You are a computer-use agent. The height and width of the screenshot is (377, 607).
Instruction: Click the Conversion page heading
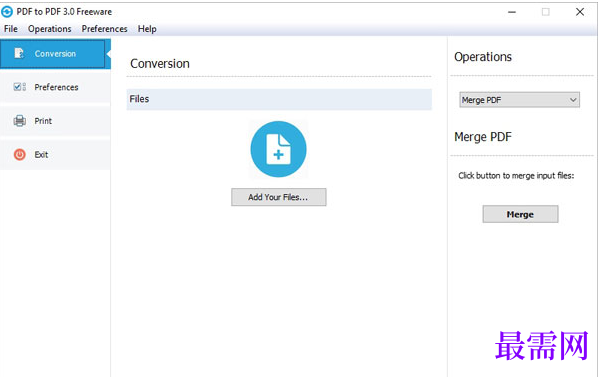tap(160, 63)
